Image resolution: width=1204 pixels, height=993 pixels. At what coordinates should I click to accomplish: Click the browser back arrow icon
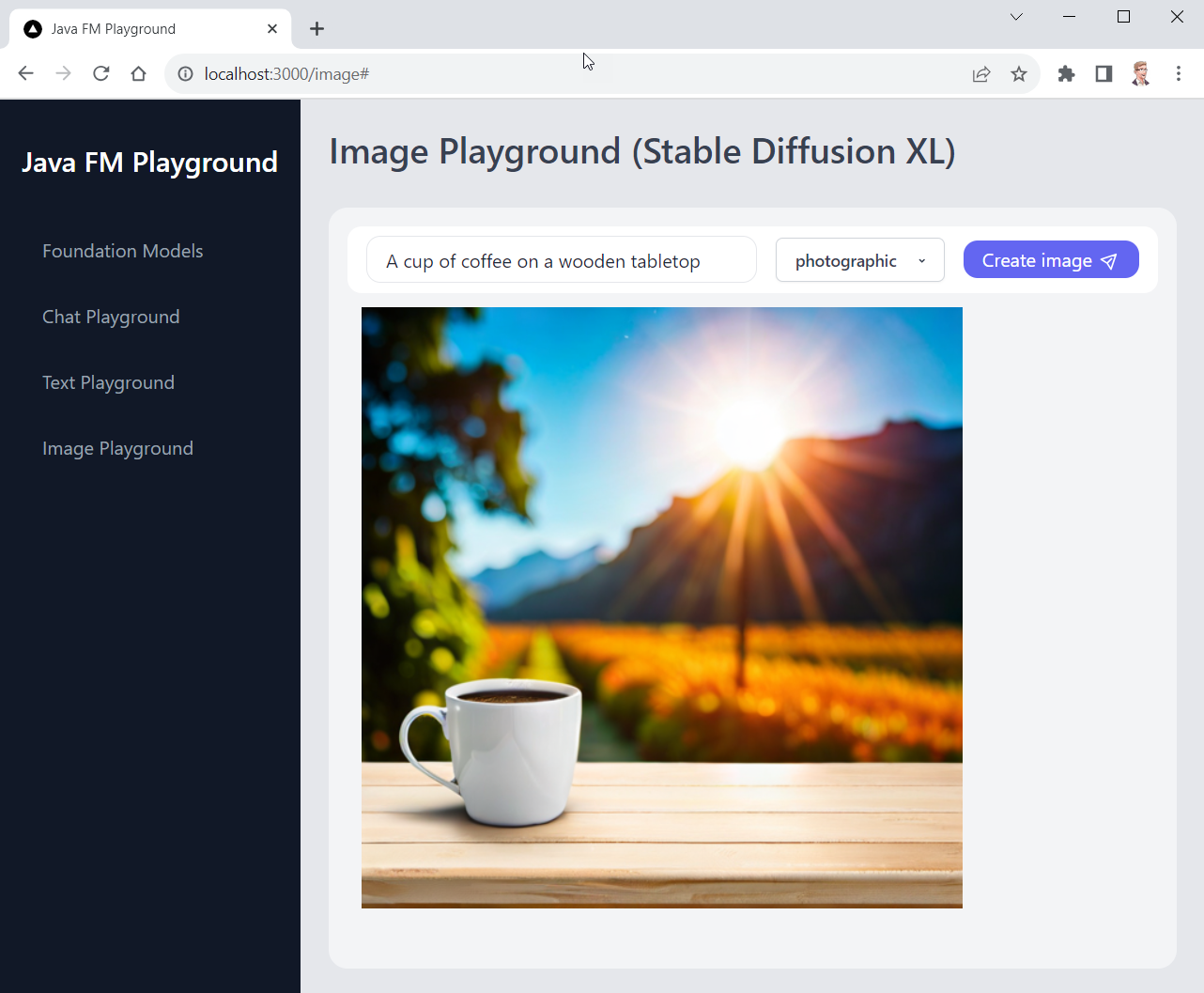point(25,73)
